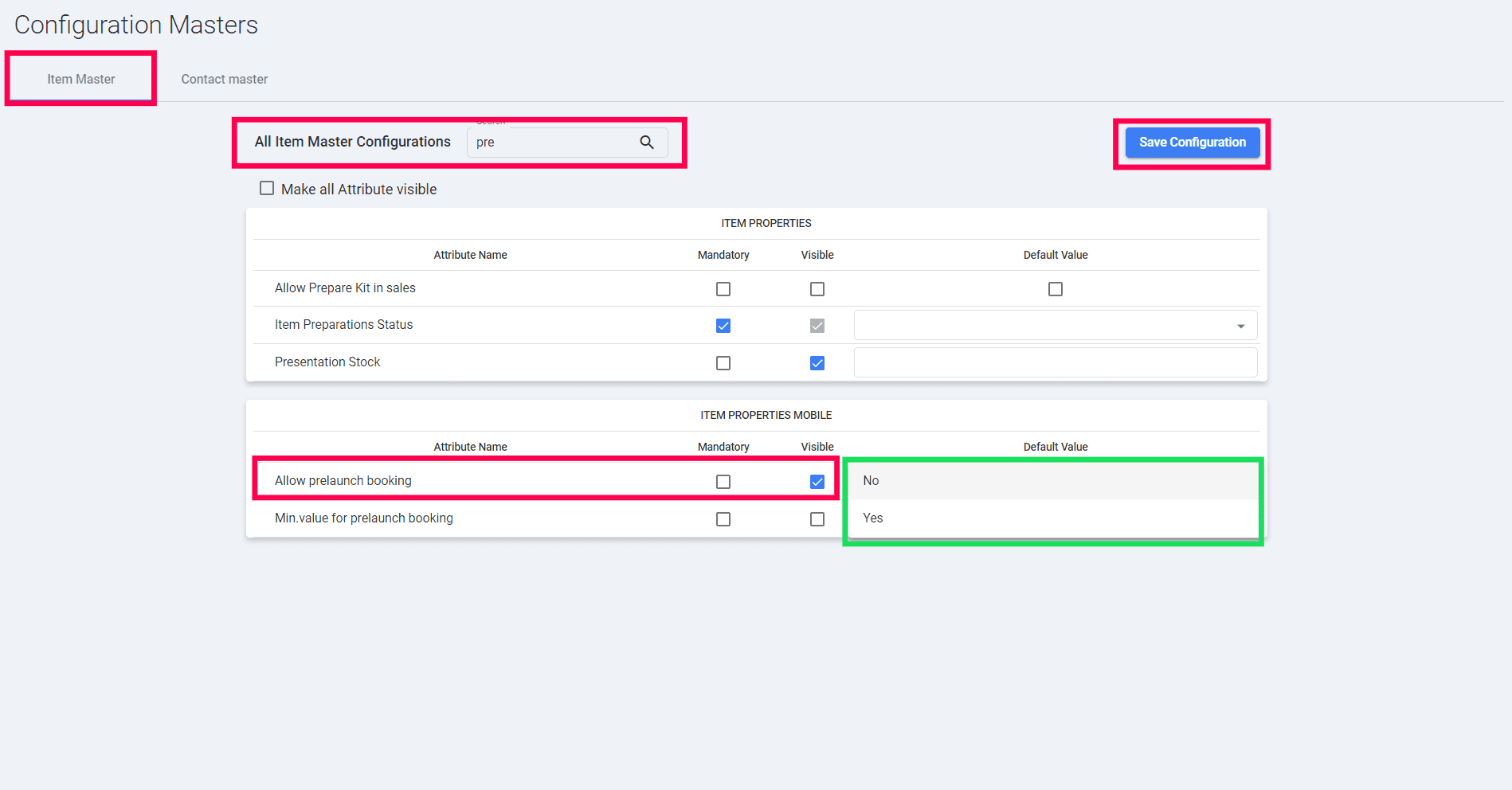Screen dimensions: 1512x790
Task: Click the search magnifier icon
Action: (647, 143)
